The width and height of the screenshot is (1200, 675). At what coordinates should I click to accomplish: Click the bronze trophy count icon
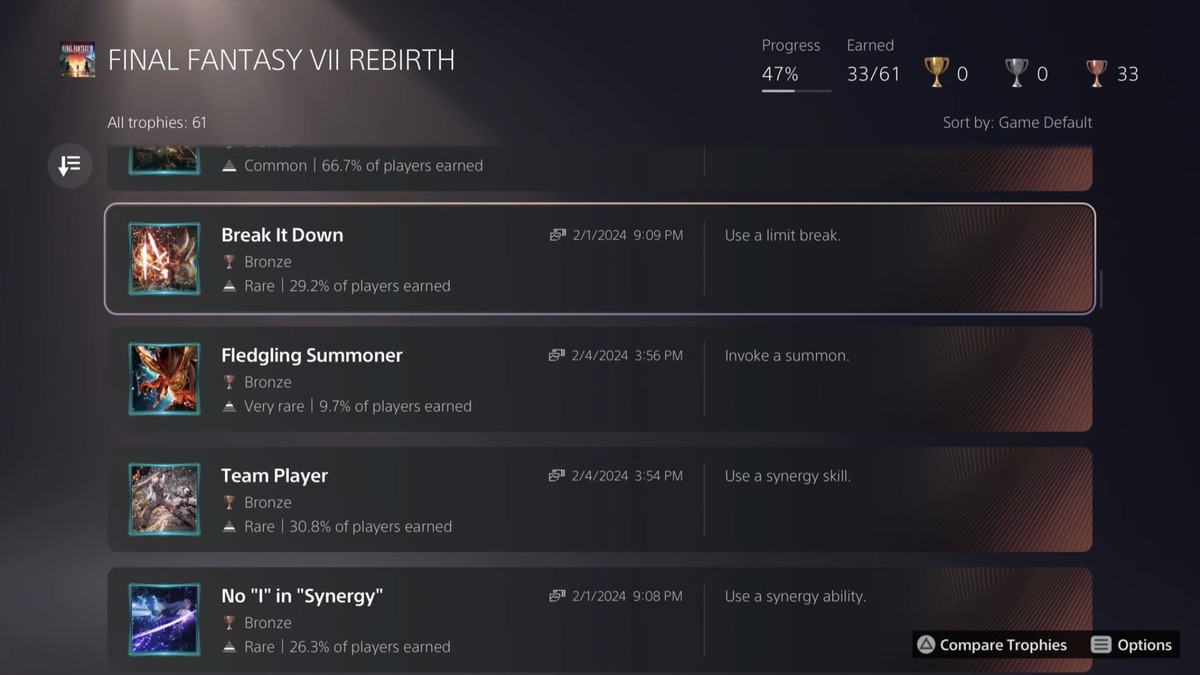coord(1097,73)
